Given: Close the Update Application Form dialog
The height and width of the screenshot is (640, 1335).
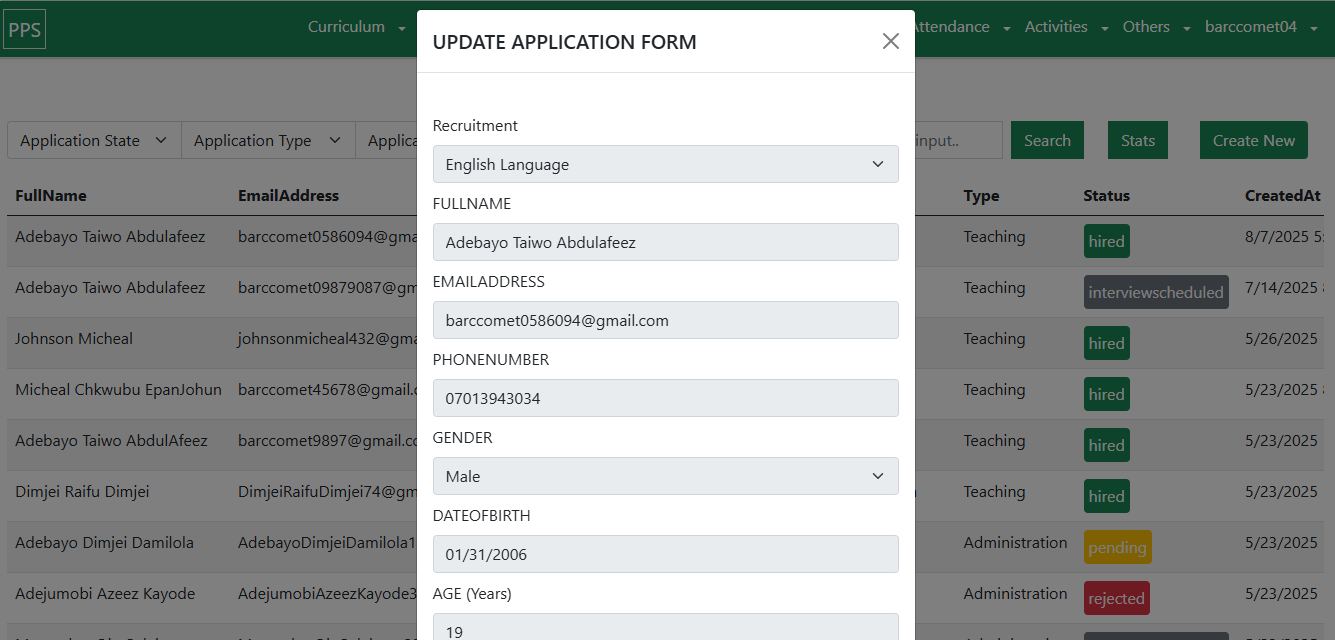Looking at the screenshot, I should coord(890,41).
